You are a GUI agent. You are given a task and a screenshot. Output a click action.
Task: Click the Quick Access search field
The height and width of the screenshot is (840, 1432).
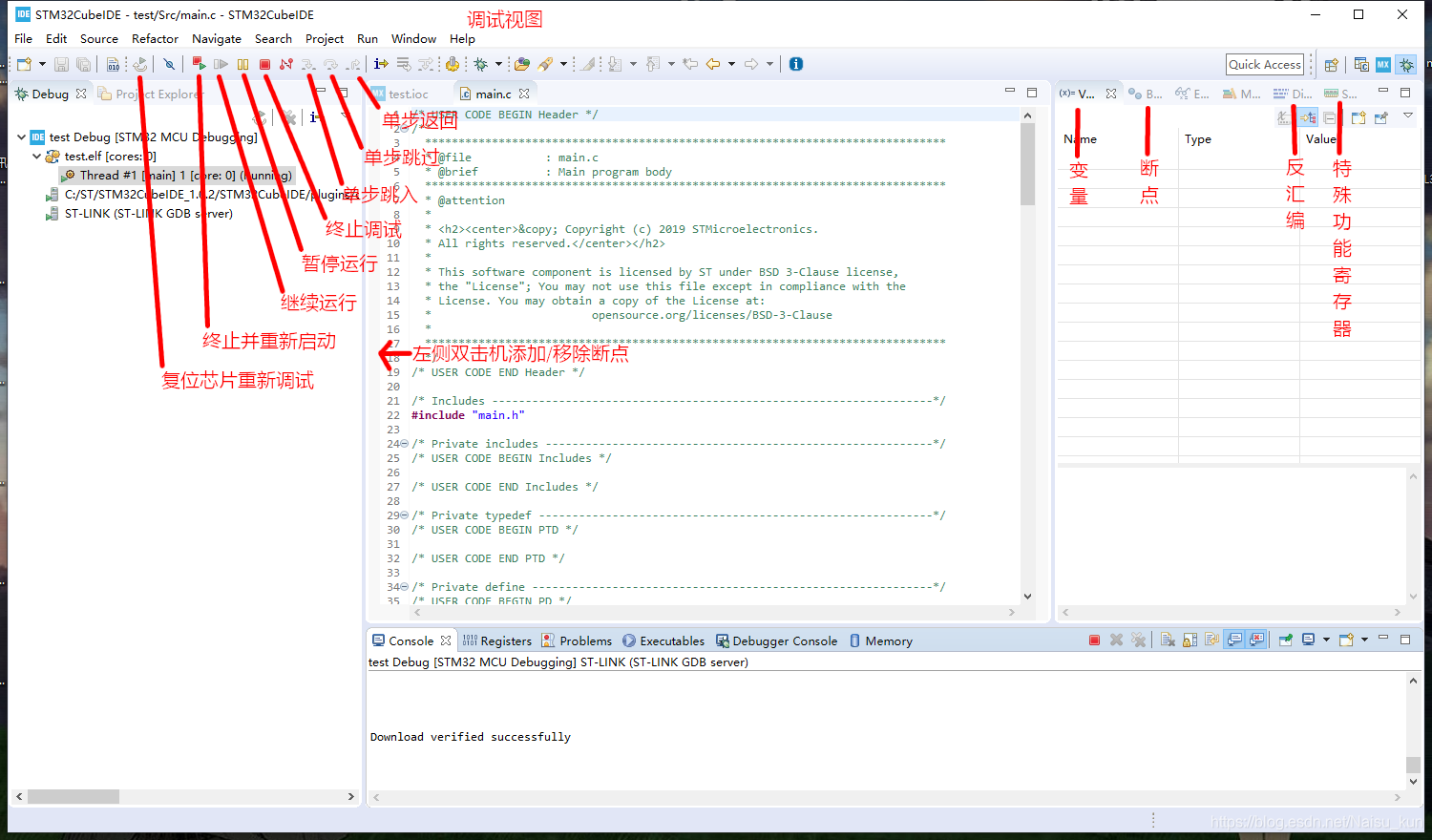tap(1265, 64)
